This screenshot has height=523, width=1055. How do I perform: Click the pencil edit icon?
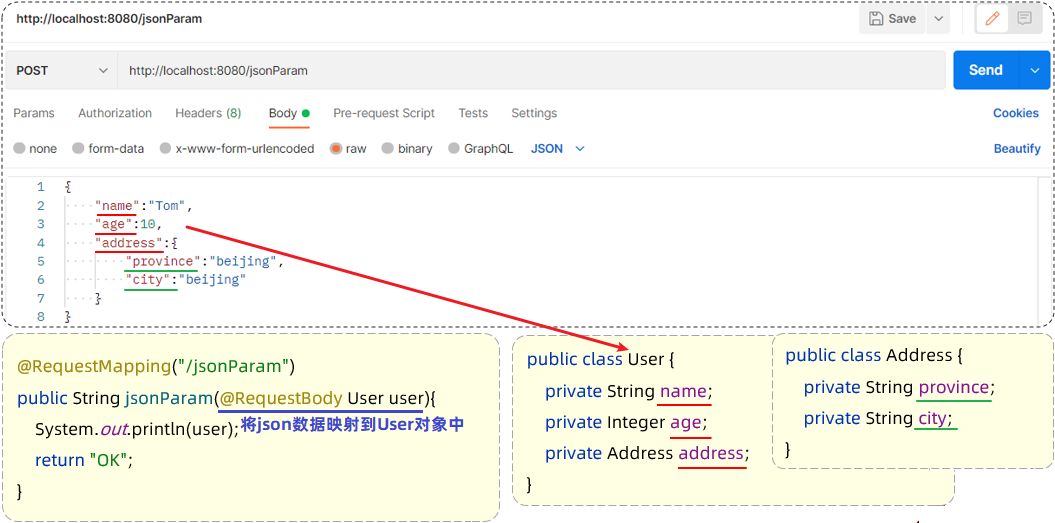[992, 19]
